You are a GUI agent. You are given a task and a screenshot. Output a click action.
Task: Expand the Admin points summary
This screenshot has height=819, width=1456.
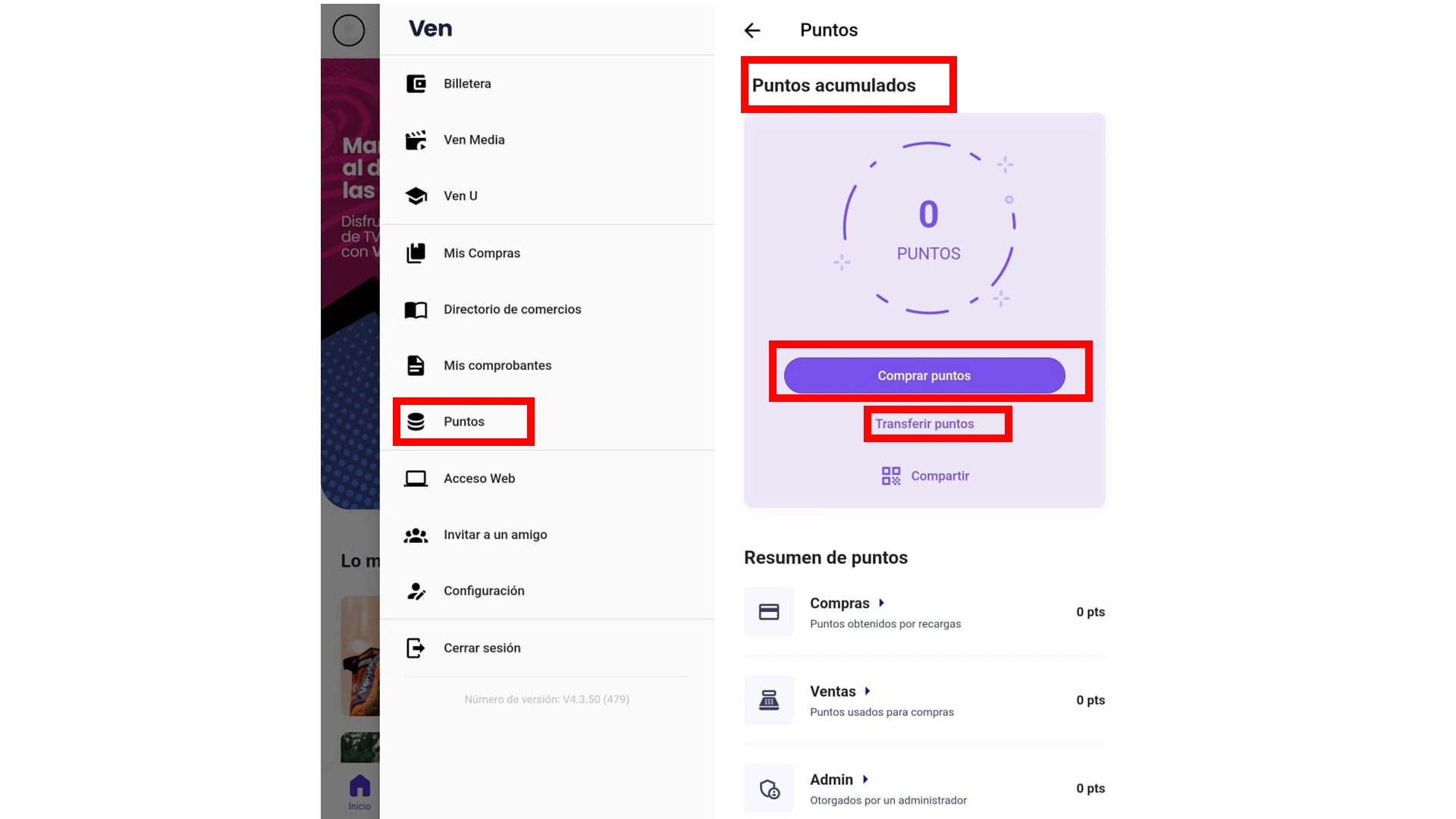point(867,779)
